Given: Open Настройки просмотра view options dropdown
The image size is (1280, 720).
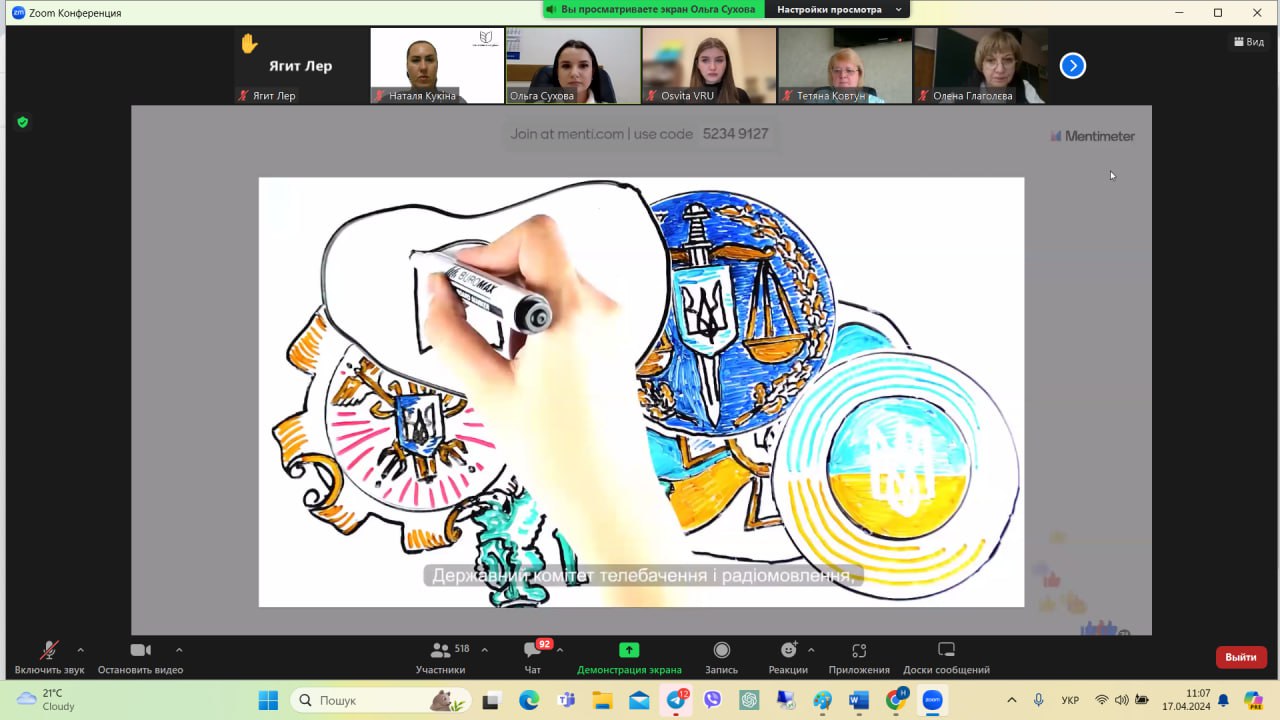Looking at the screenshot, I should tap(838, 9).
